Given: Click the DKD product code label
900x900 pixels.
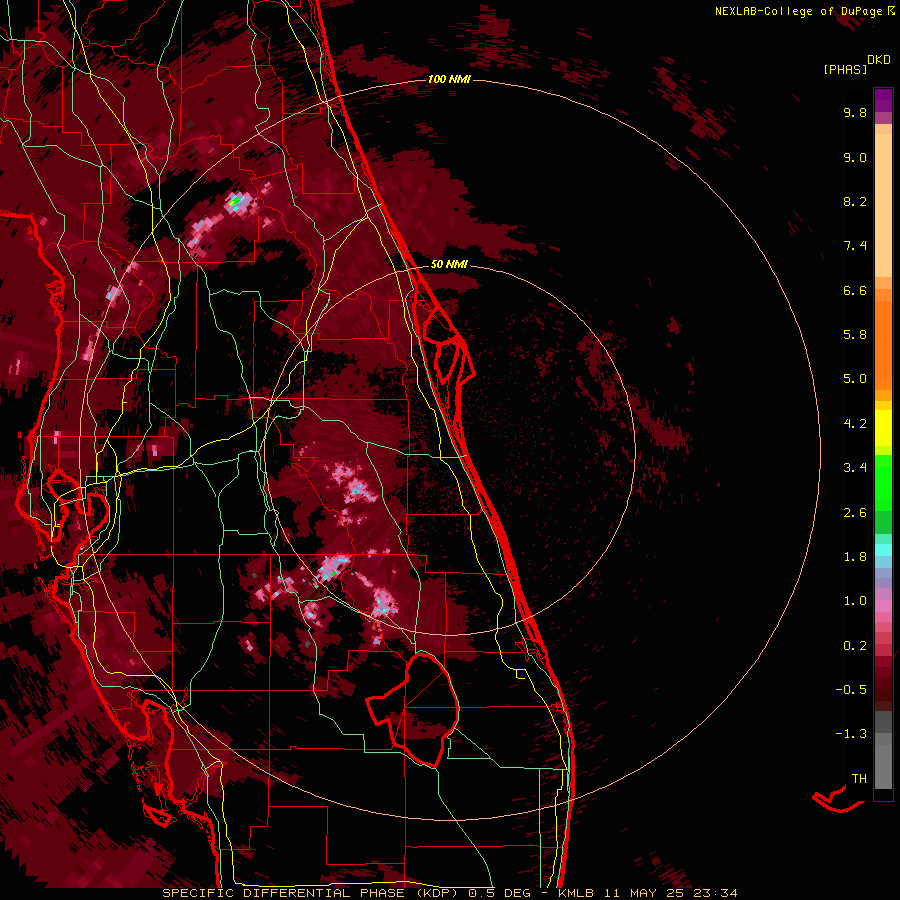Looking at the screenshot, I should 879,60.
